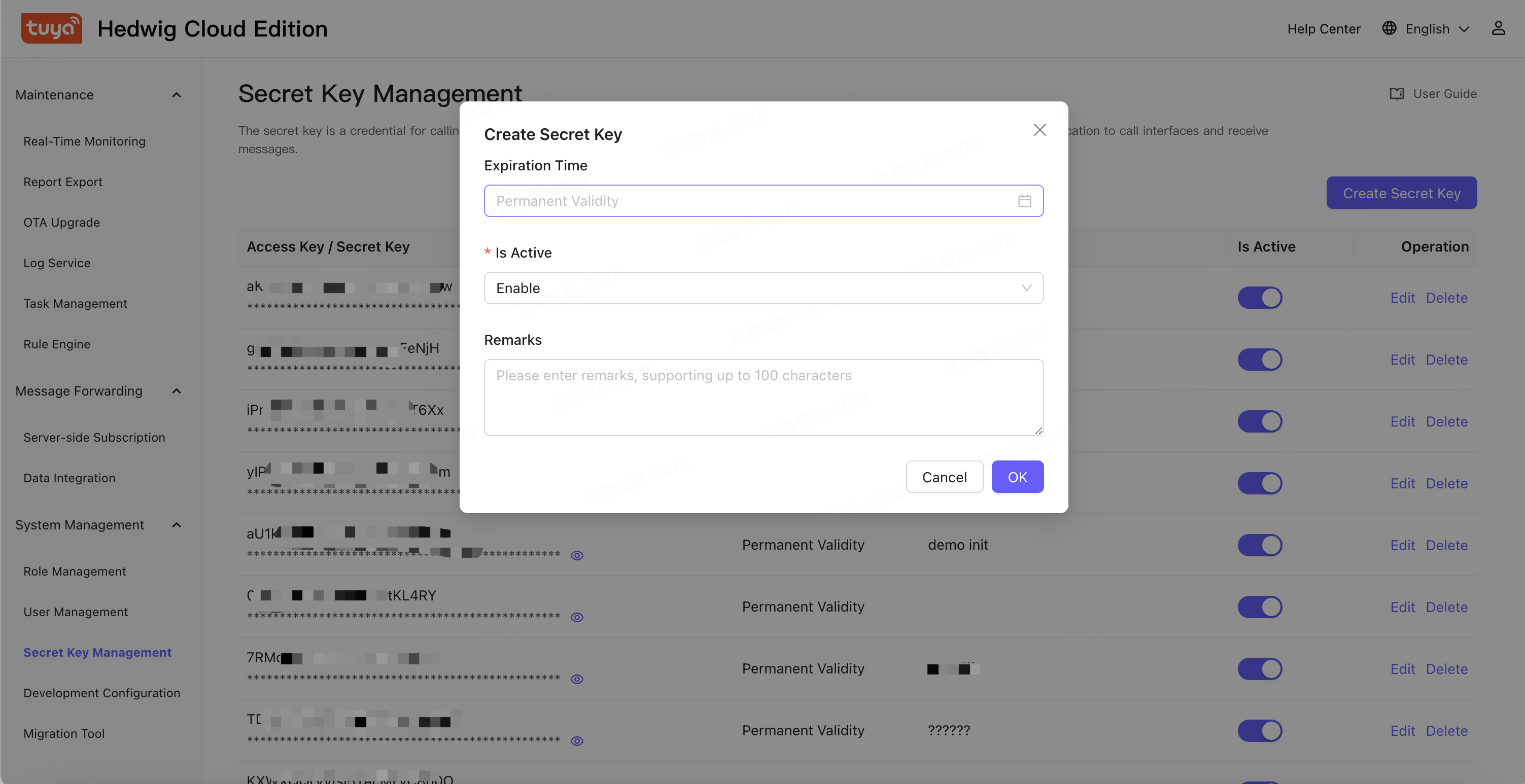
Task: Collapse the Maintenance sidebar section
Action: tap(177, 95)
